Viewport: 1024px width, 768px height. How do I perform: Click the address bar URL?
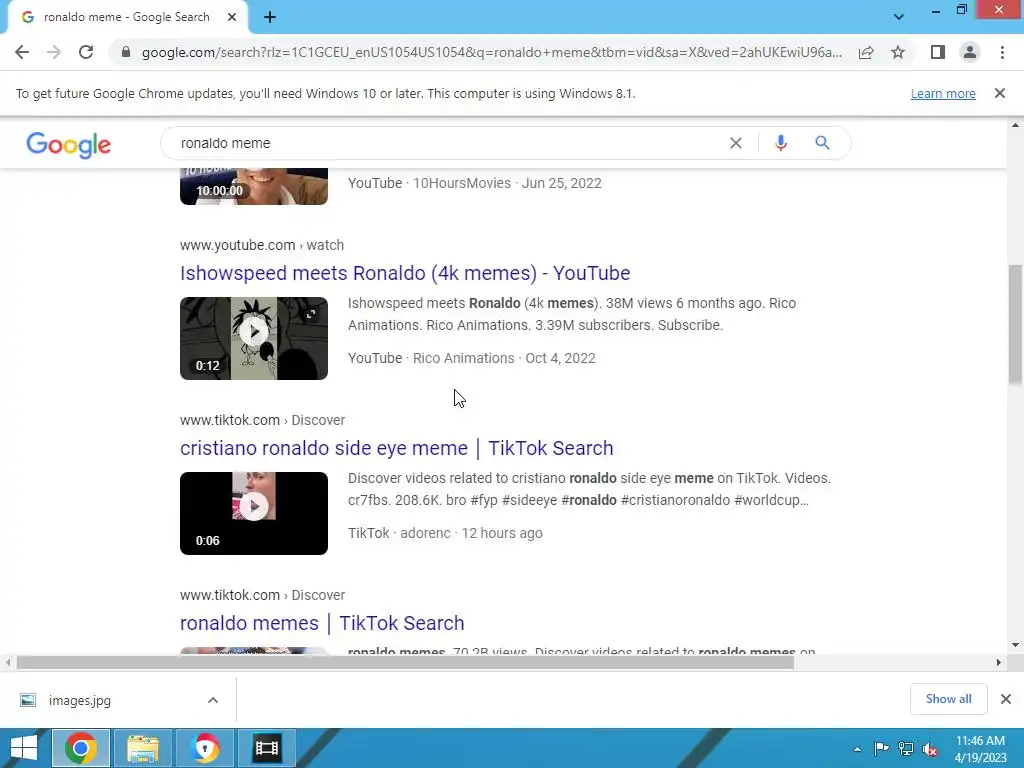pyautogui.click(x=492, y=52)
